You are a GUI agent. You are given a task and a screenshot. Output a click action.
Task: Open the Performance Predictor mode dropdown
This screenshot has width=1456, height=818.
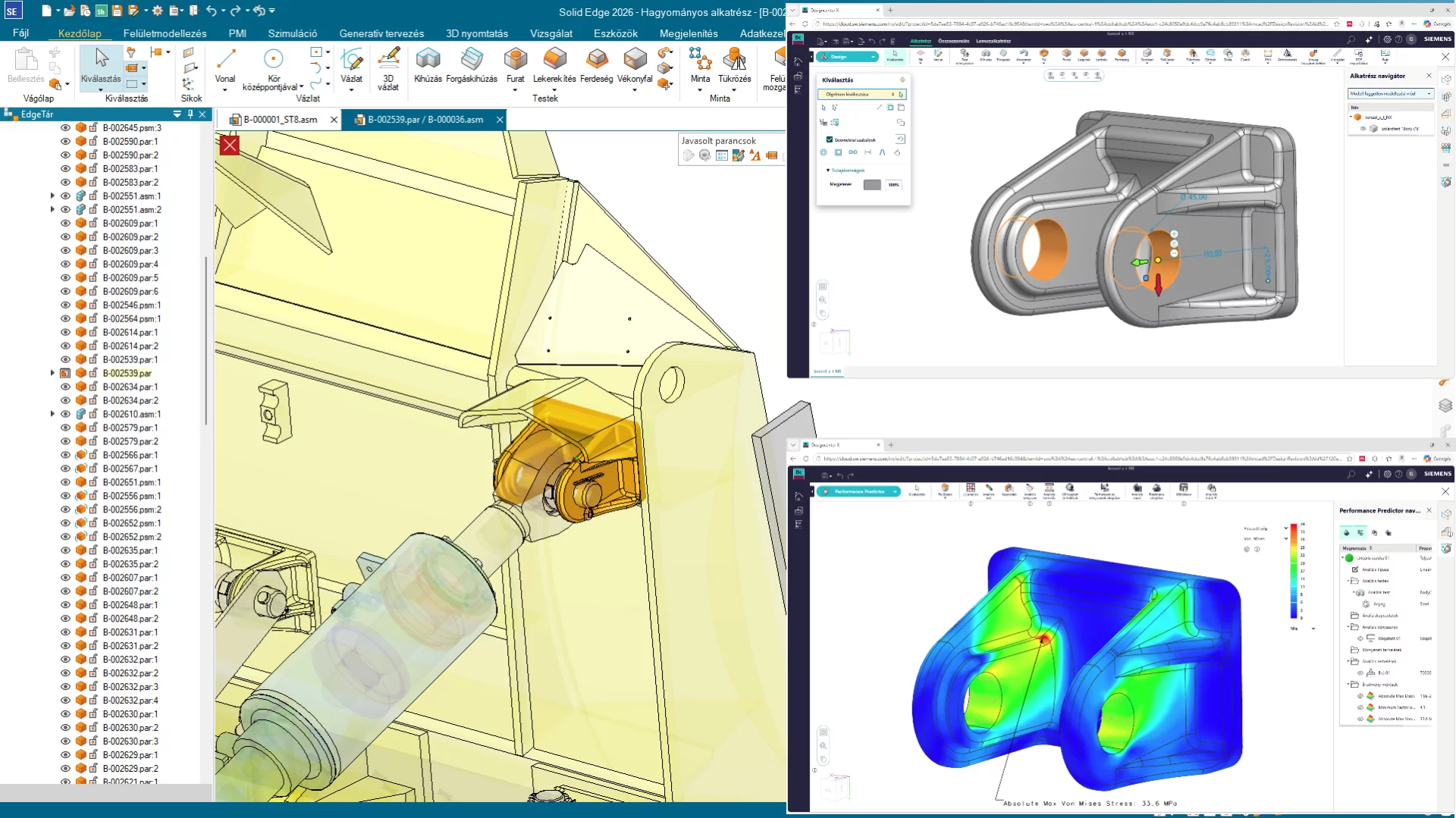pos(858,491)
